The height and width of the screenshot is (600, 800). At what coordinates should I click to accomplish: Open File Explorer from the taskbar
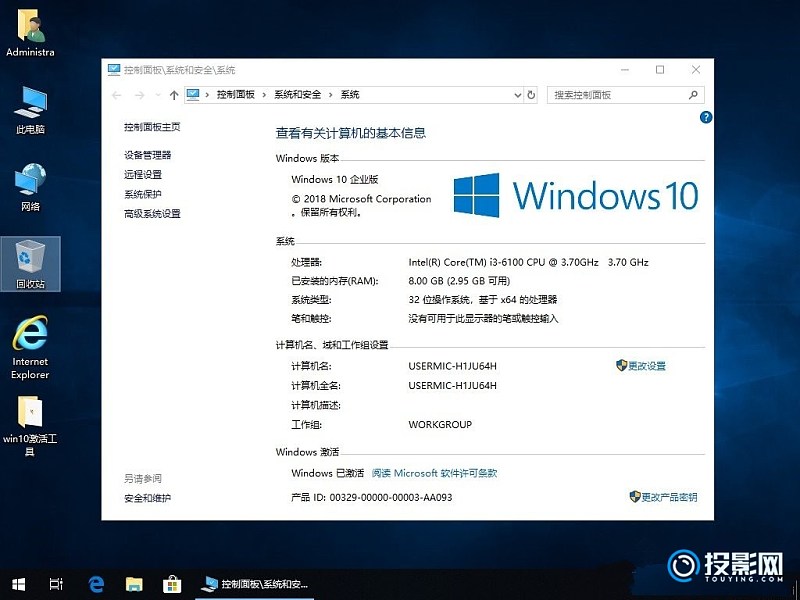(134, 584)
